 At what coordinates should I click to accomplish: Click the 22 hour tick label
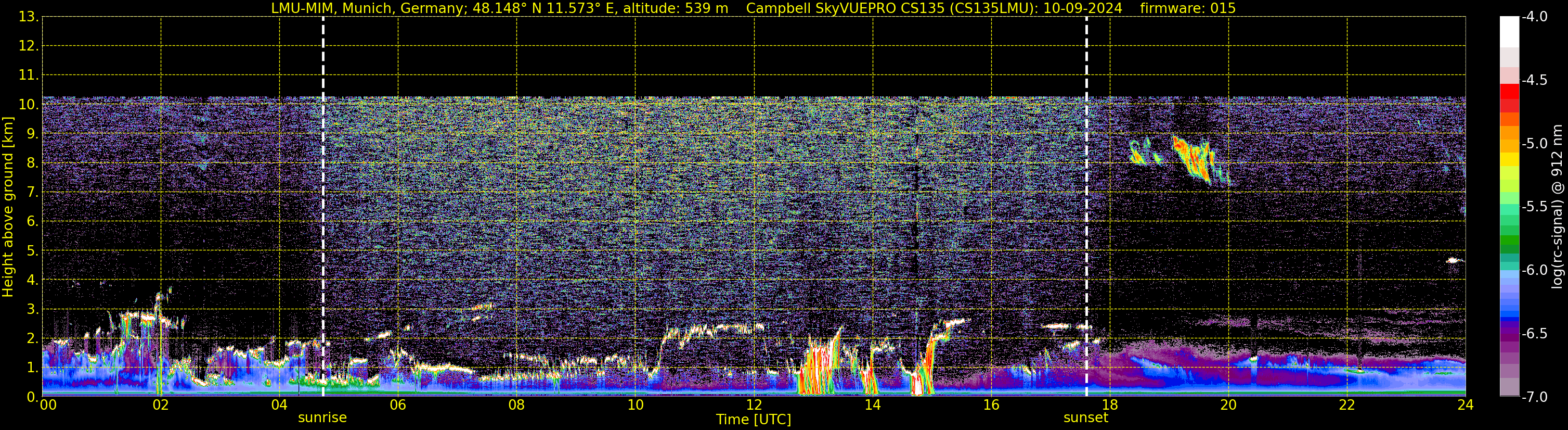(1347, 405)
